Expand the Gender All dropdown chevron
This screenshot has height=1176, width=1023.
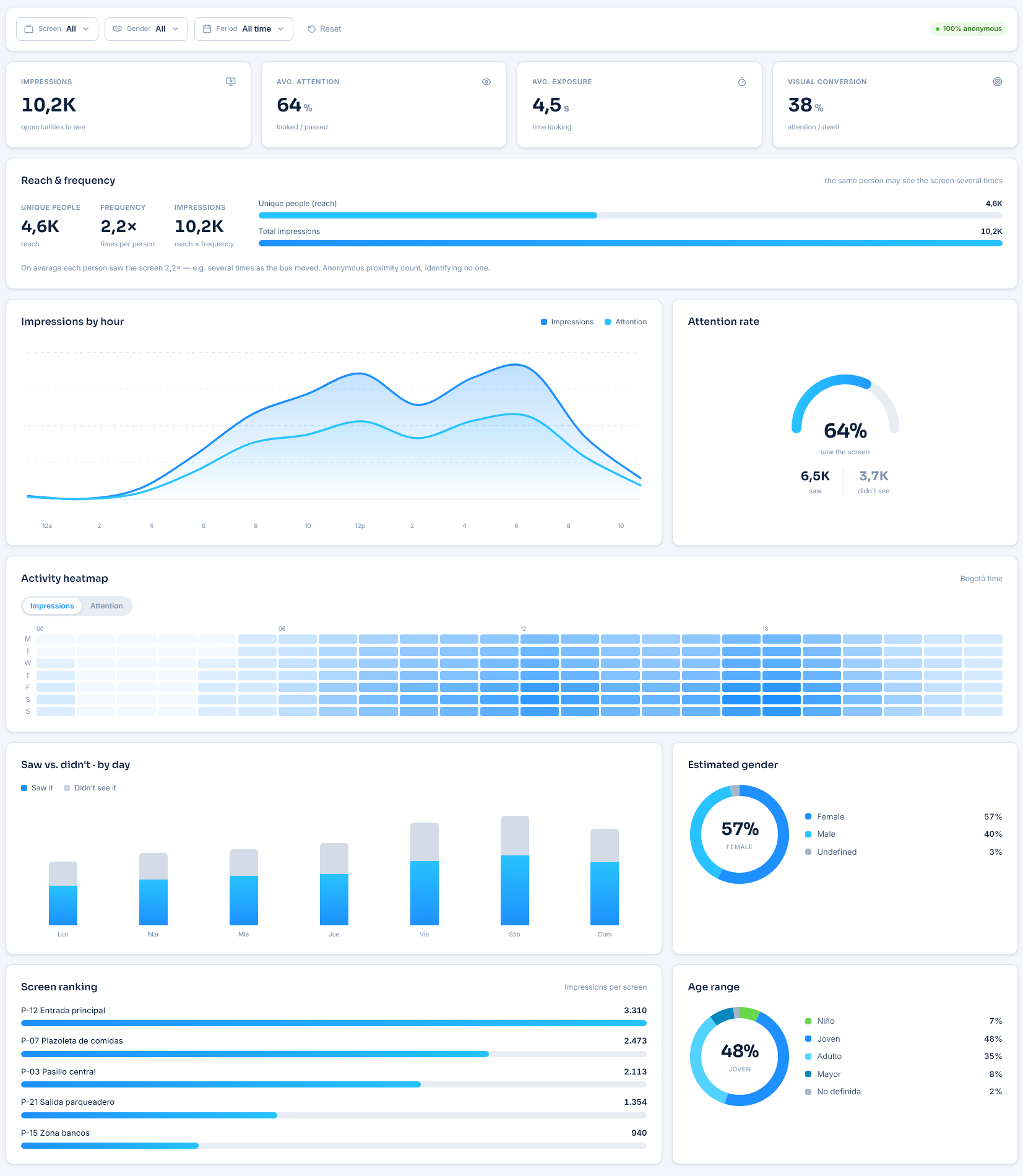(x=176, y=29)
